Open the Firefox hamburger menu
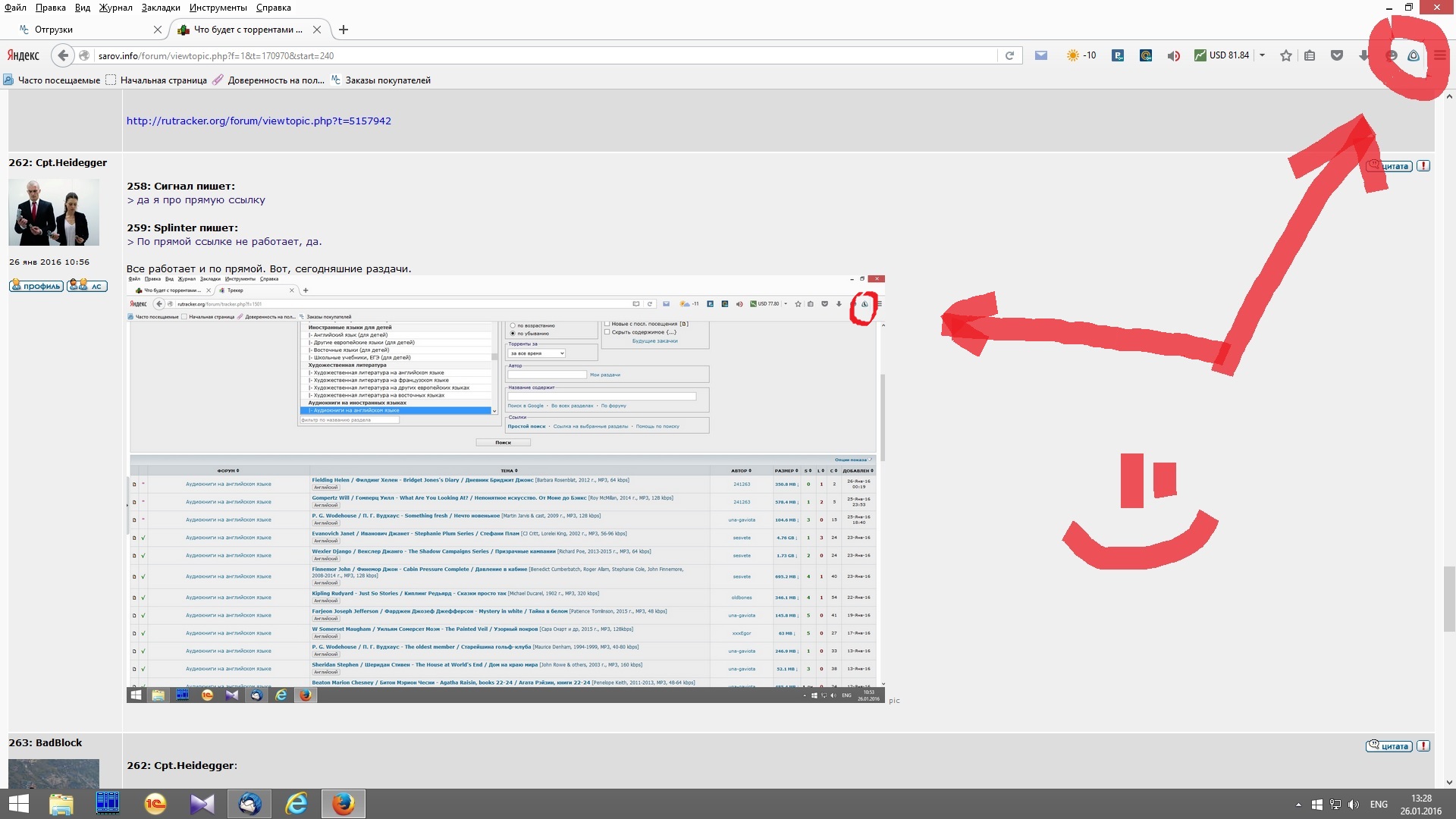This screenshot has height=819, width=1456. click(x=1439, y=55)
